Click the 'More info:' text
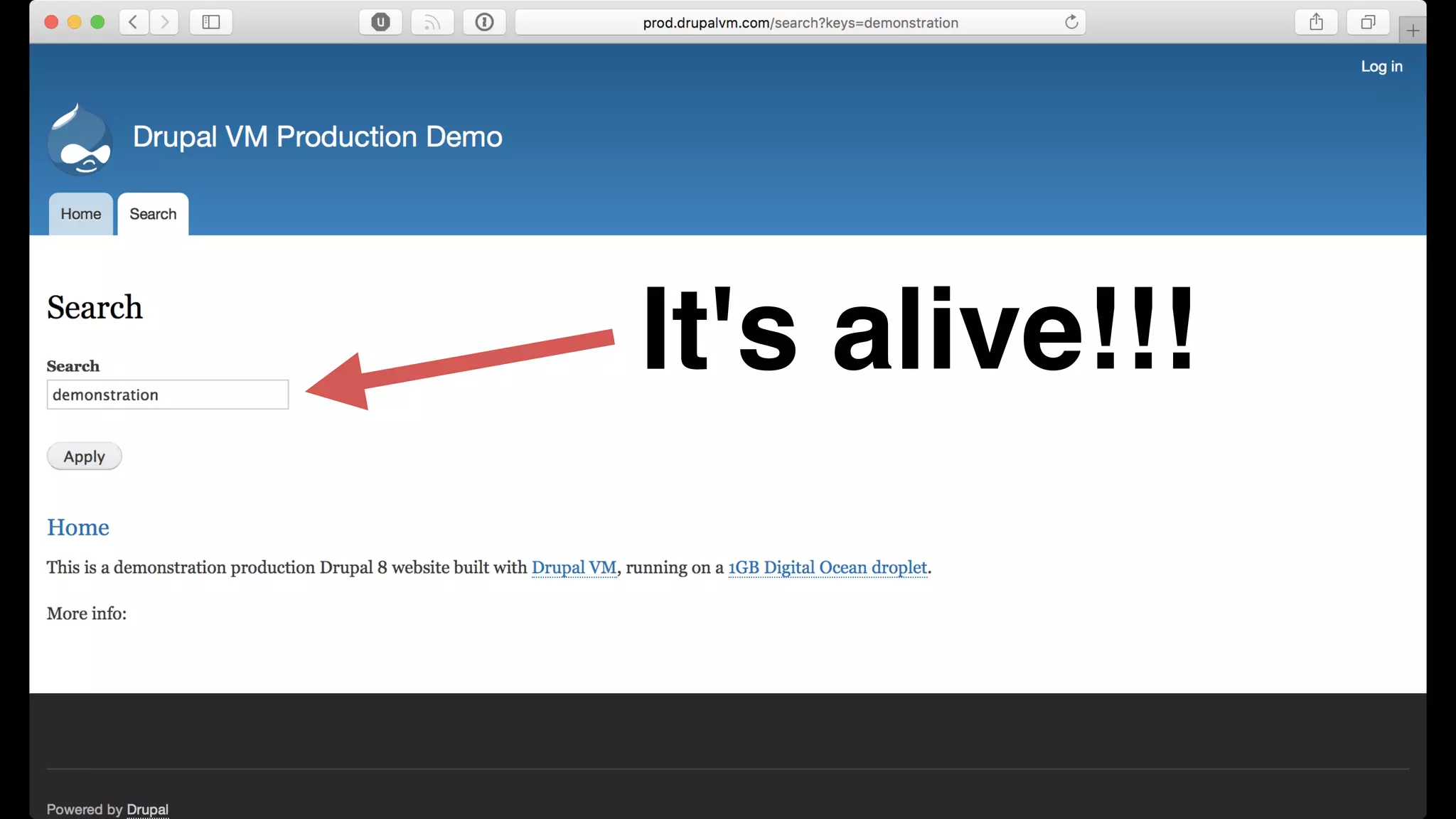 (87, 614)
